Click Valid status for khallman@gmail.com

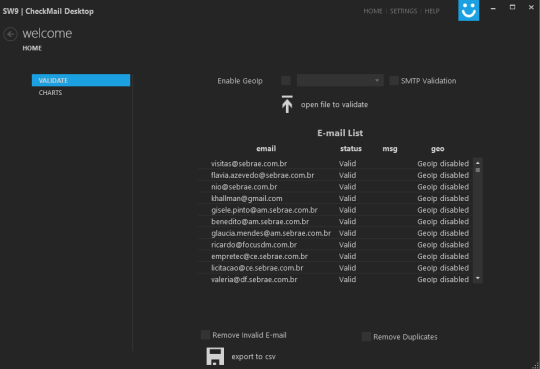point(347,198)
